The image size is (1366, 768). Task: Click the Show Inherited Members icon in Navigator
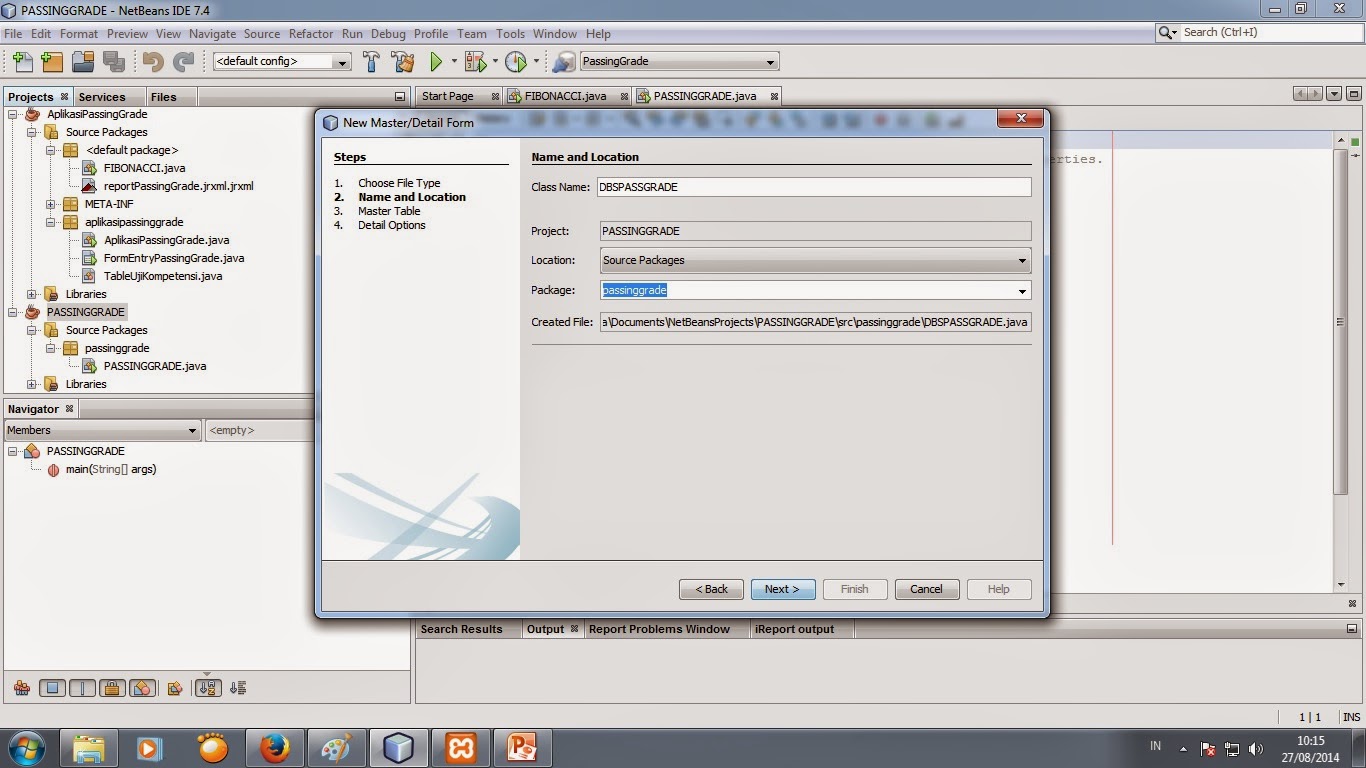point(21,688)
